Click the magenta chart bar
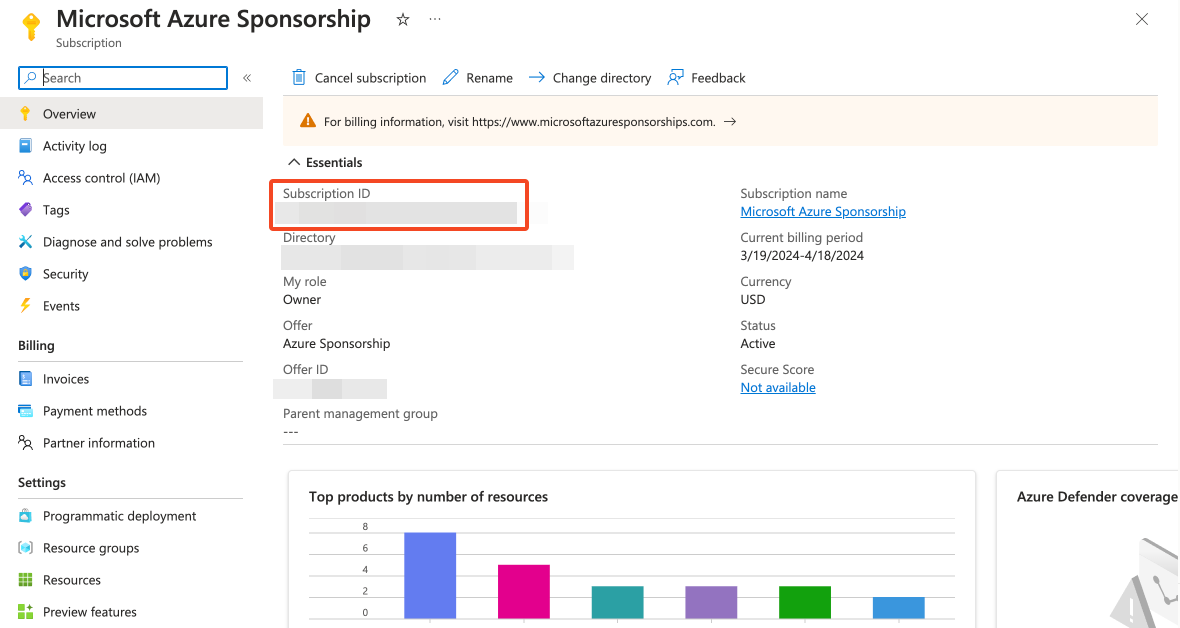 (x=524, y=592)
